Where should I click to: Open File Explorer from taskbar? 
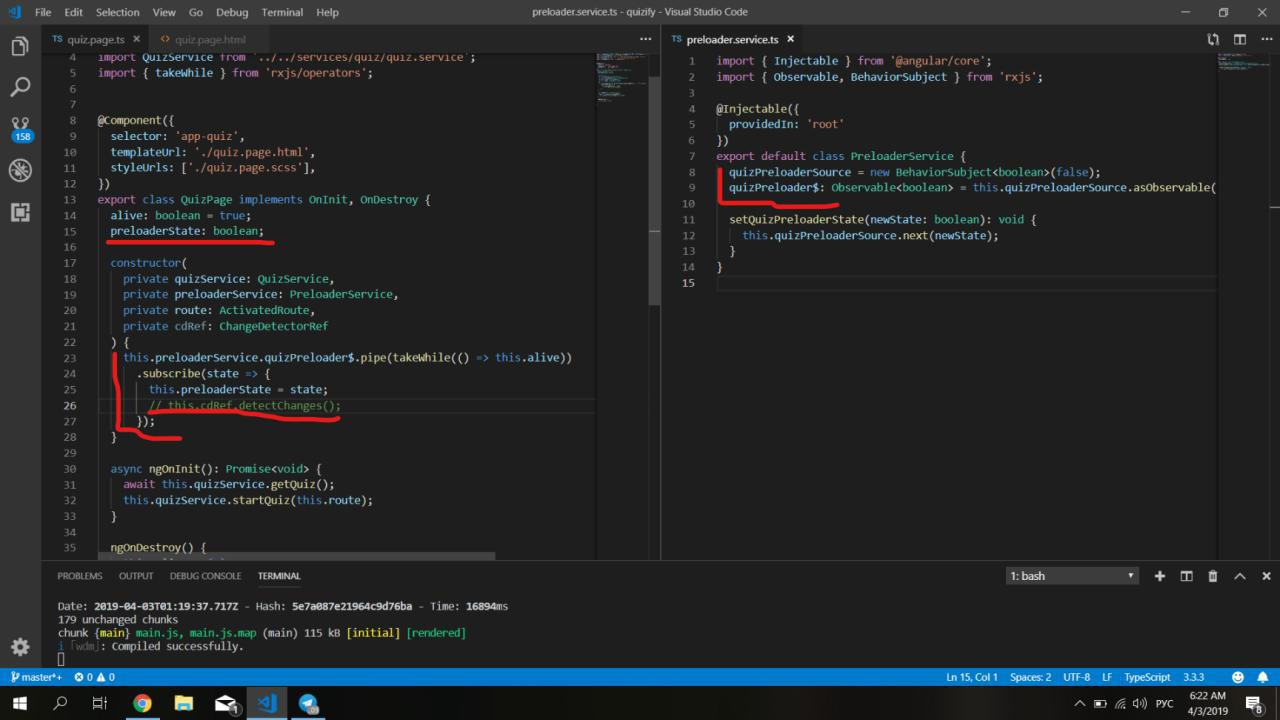point(184,703)
